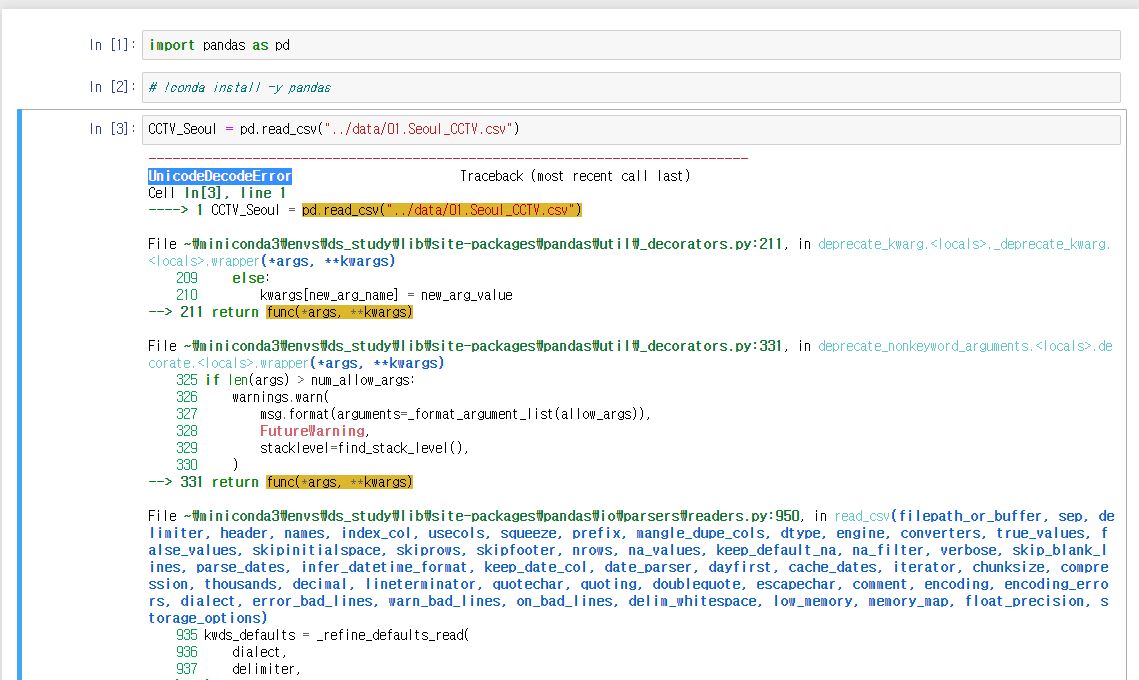This screenshot has height=680, width=1139.
Task: Click 'kwargs[new_arg_name] = new_arg_value' line
Action: coord(386,295)
